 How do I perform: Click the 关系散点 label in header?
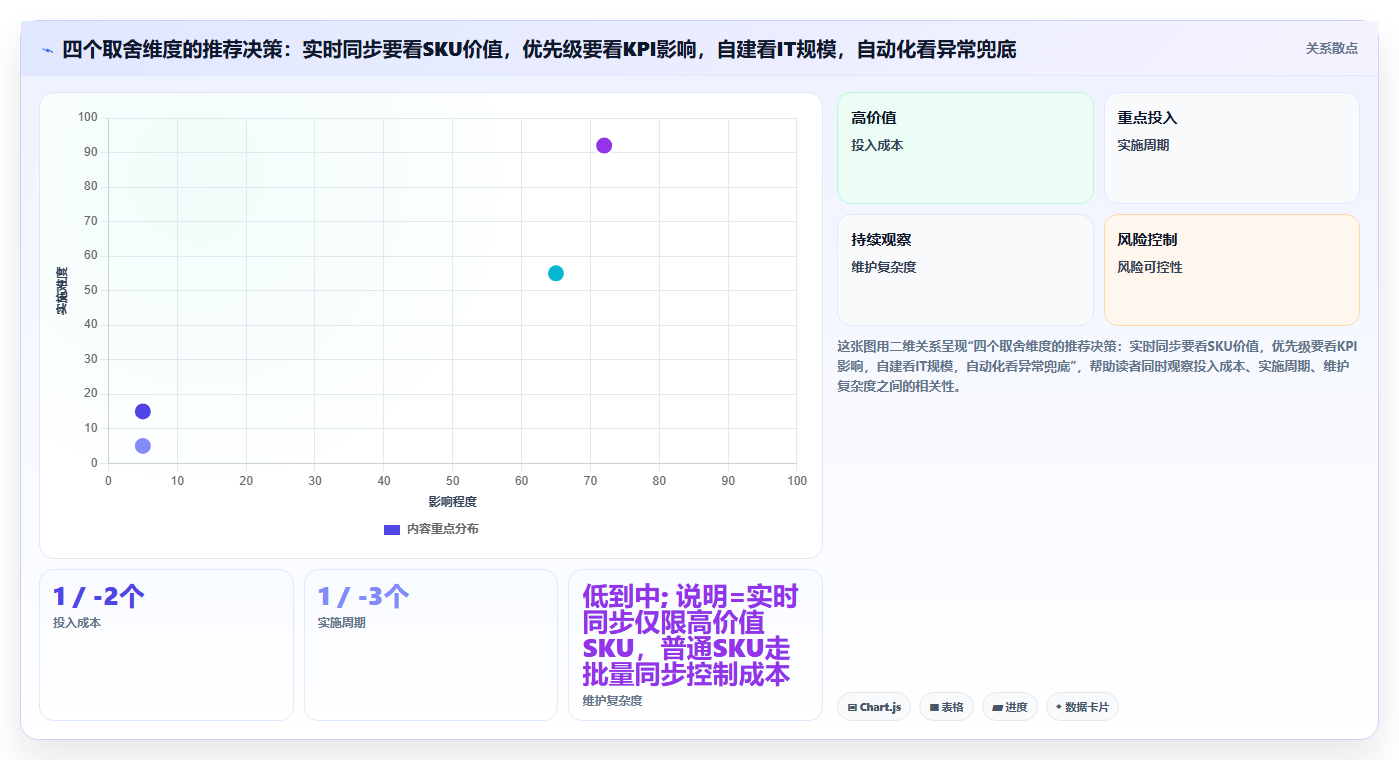coord(1331,48)
